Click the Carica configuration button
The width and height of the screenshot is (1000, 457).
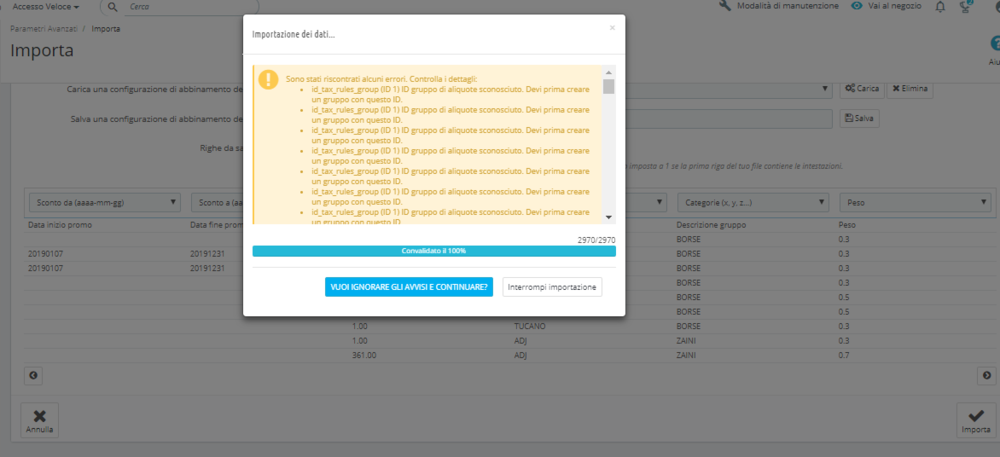coord(862,89)
